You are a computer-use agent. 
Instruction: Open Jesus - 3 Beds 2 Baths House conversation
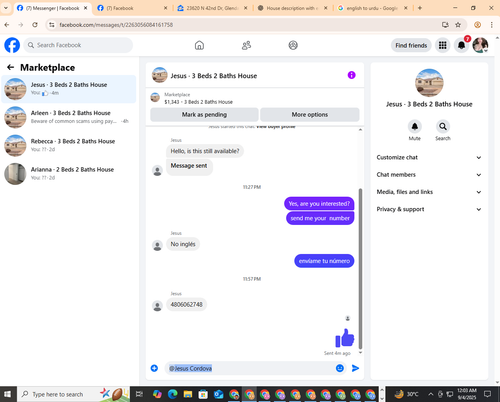[x=69, y=89]
